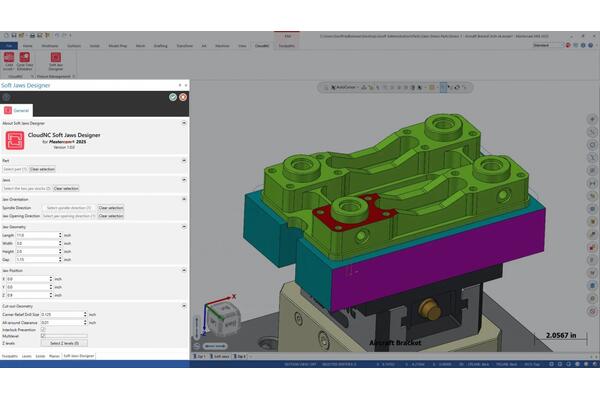The image size is (600, 400).
Task: Collapse the Jaws section
Action: click(184, 180)
